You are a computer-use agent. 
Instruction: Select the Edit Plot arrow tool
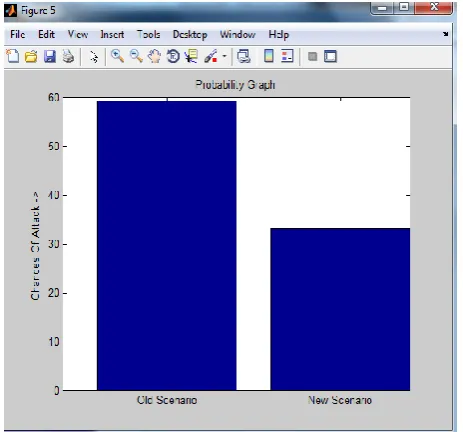(x=94, y=57)
